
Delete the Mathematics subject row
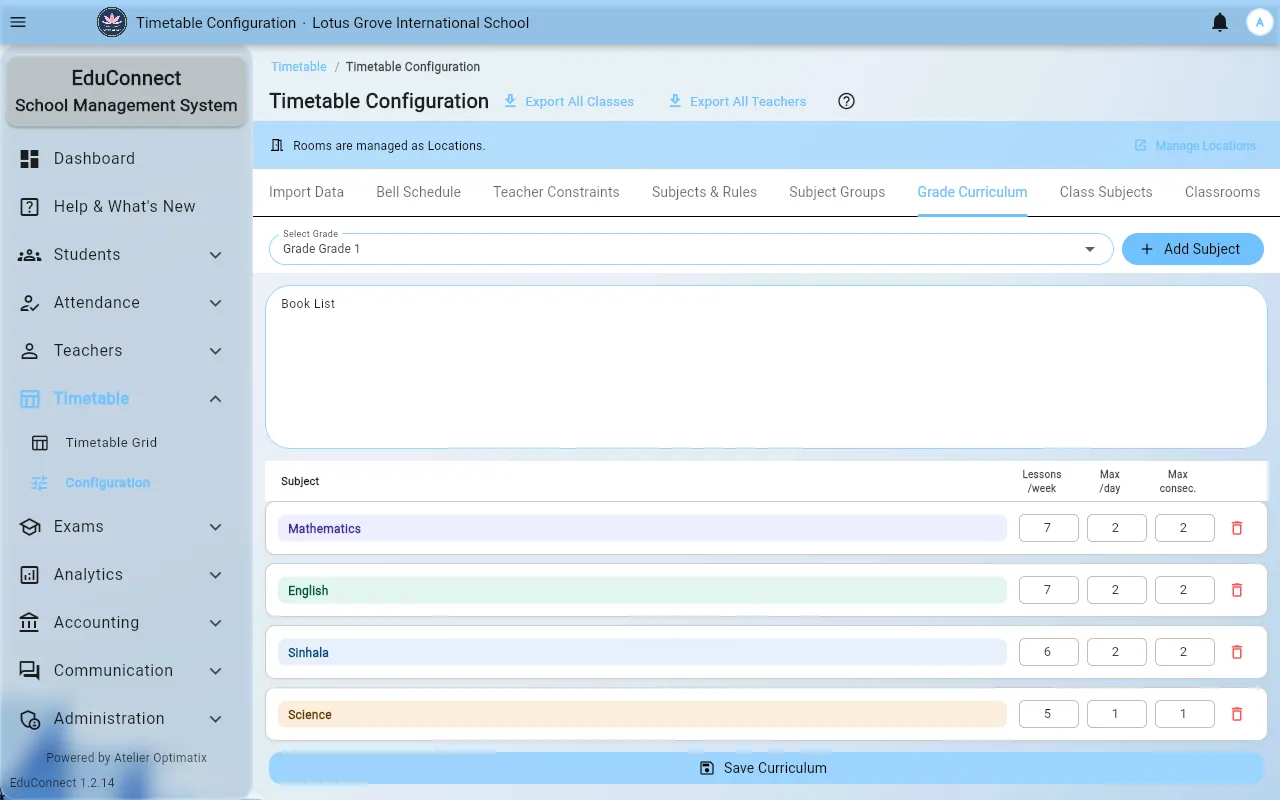(1237, 528)
